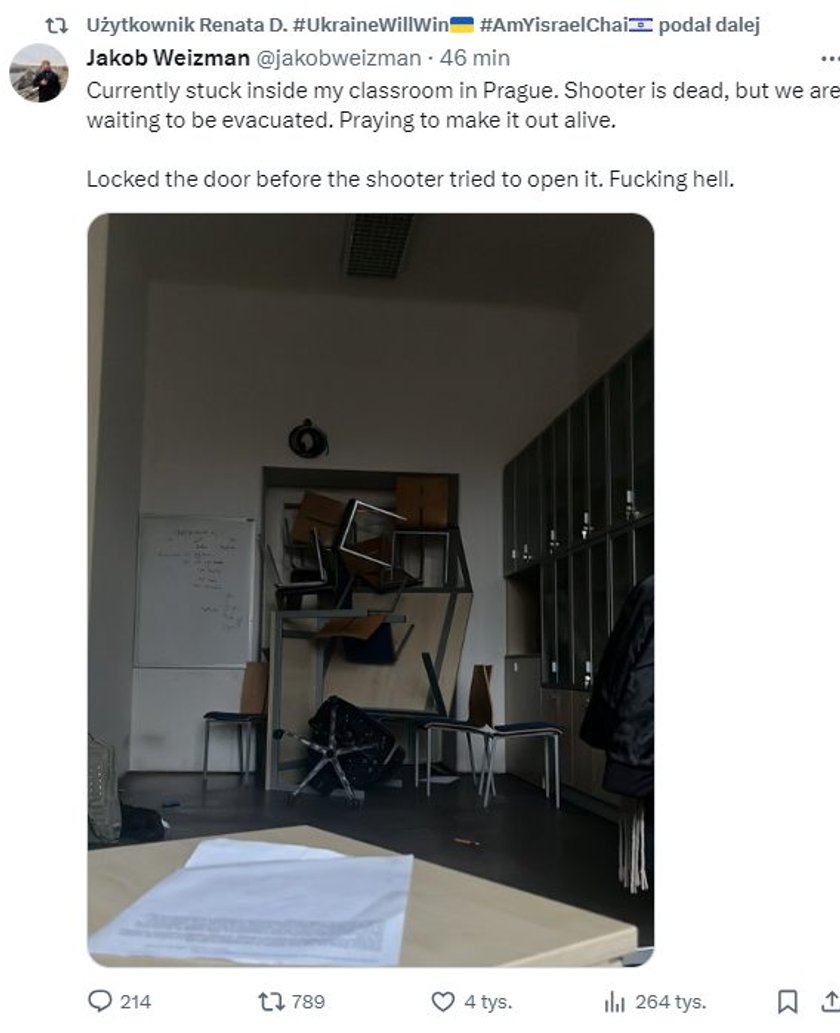The width and height of the screenshot is (840, 1033).
Task: Open the three-dot more options menu
Action: pyautogui.click(x=829, y=59)
